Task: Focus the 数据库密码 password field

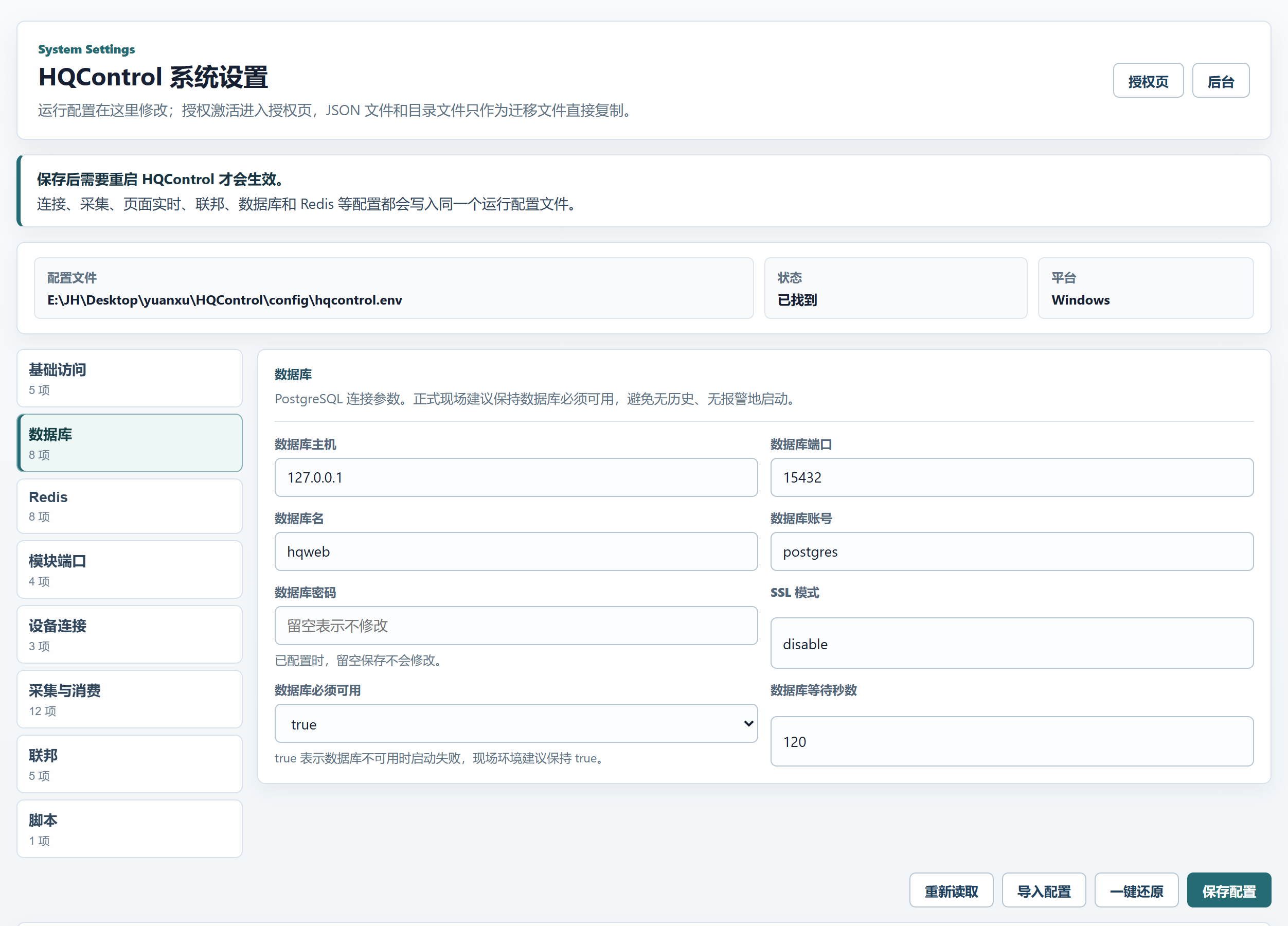Action: point(515,626)
